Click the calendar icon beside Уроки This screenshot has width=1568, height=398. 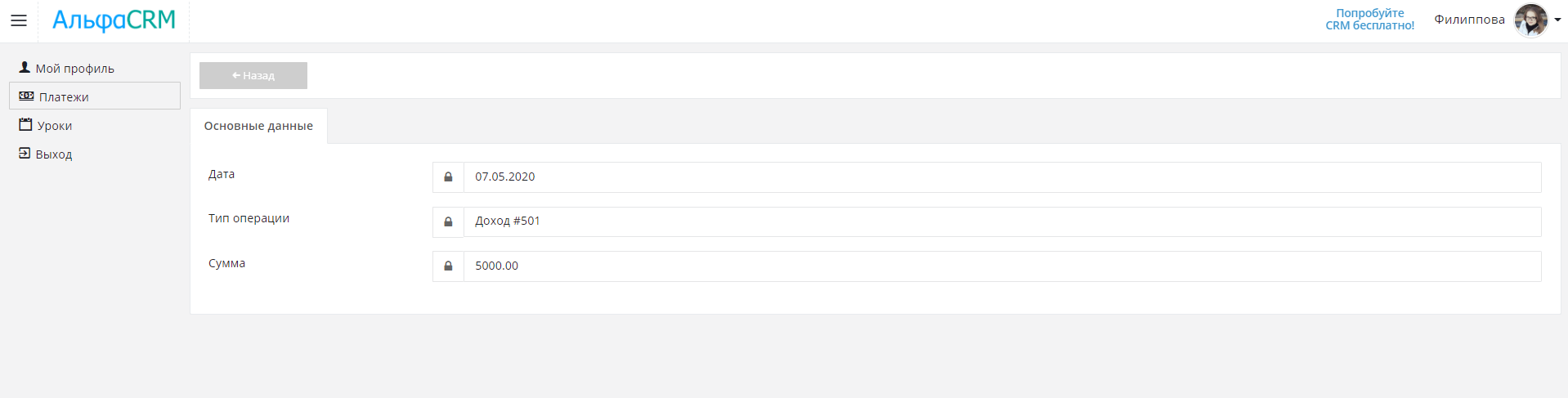(25, 125)
